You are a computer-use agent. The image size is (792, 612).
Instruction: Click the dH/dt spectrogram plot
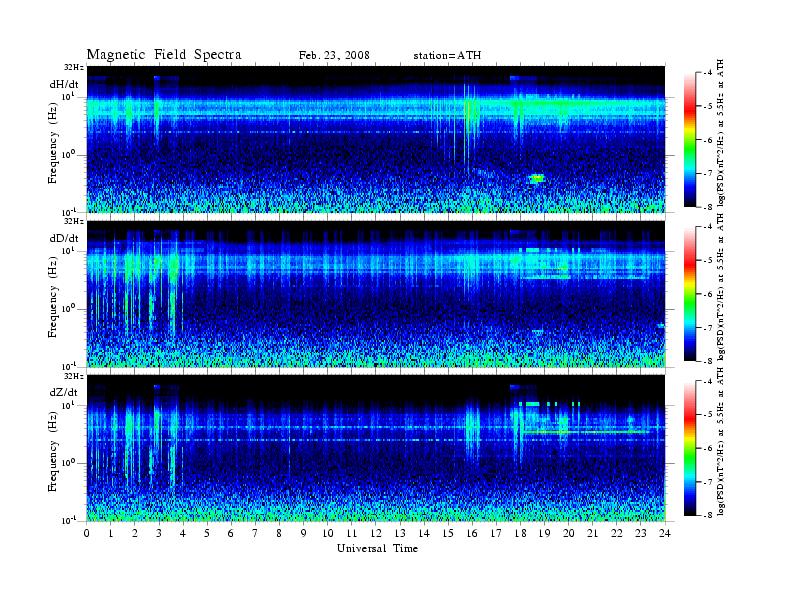tap(376, 139)
